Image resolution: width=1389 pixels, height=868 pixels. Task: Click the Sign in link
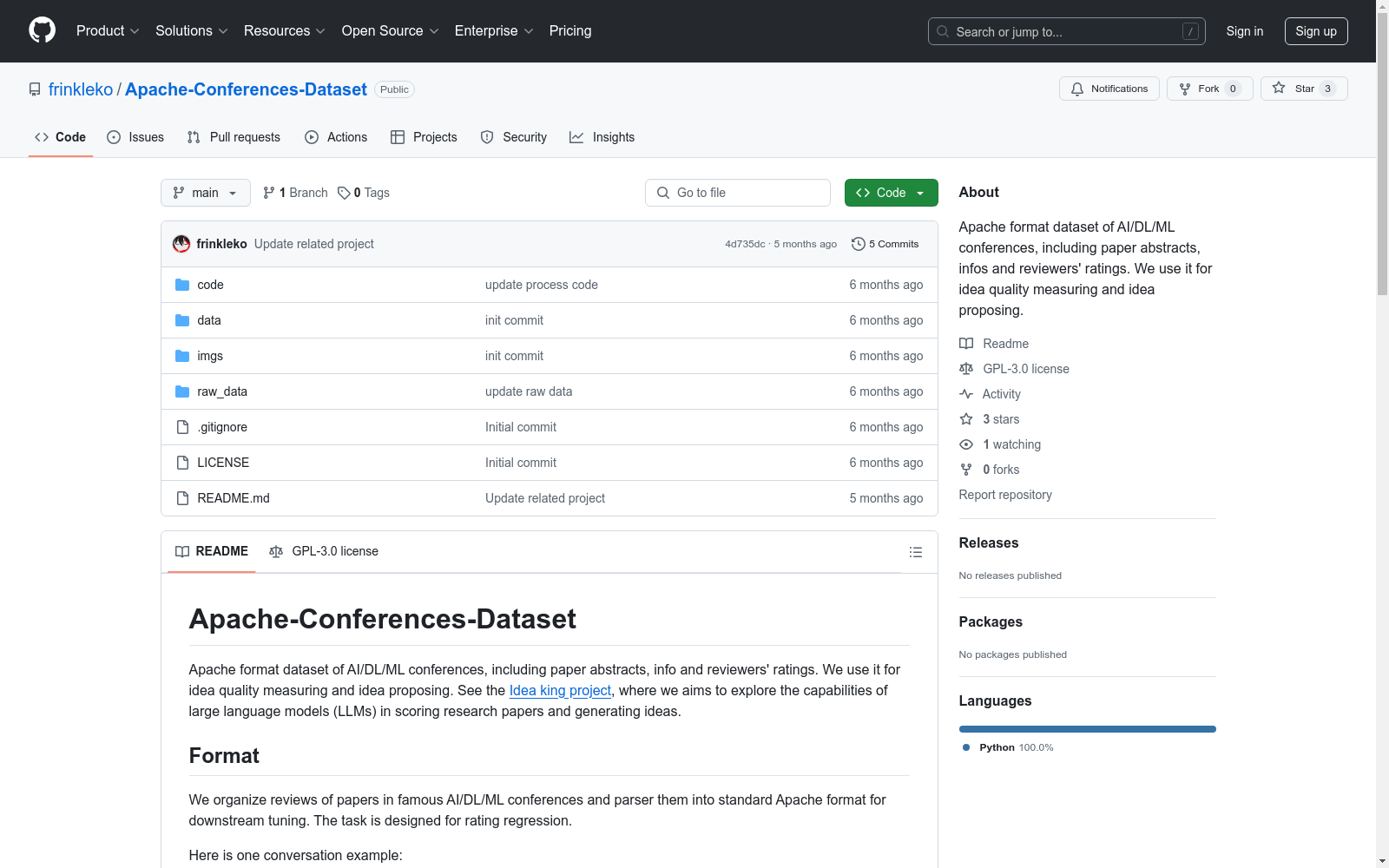tap(1245, 31)
